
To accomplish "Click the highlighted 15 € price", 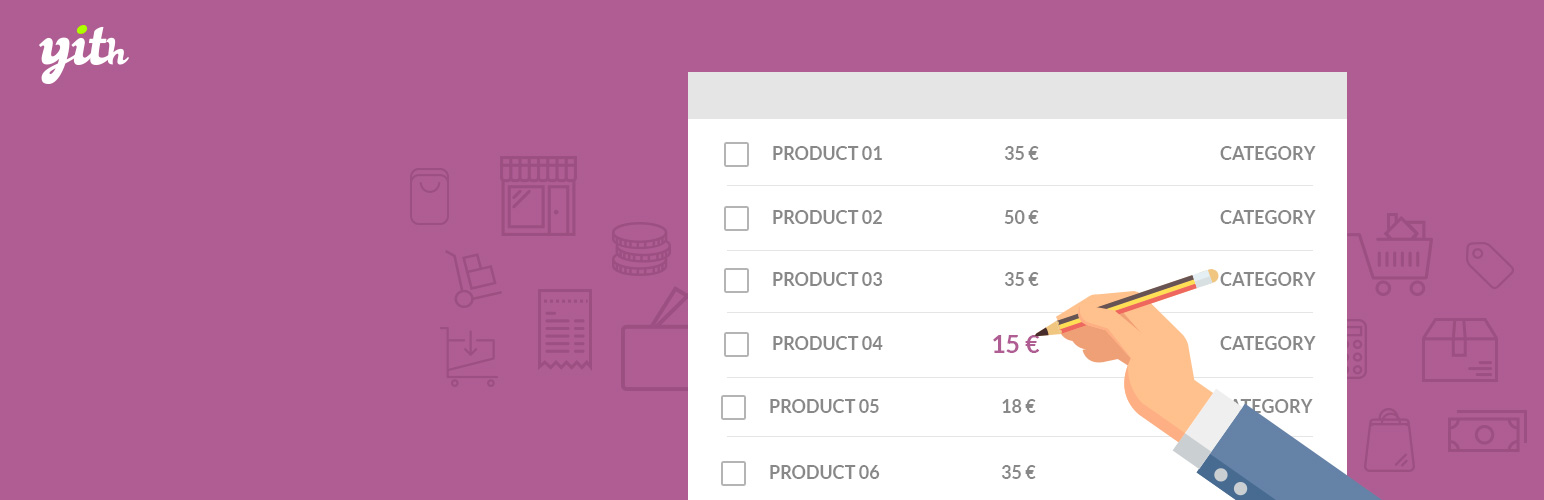I will 1015,344.
